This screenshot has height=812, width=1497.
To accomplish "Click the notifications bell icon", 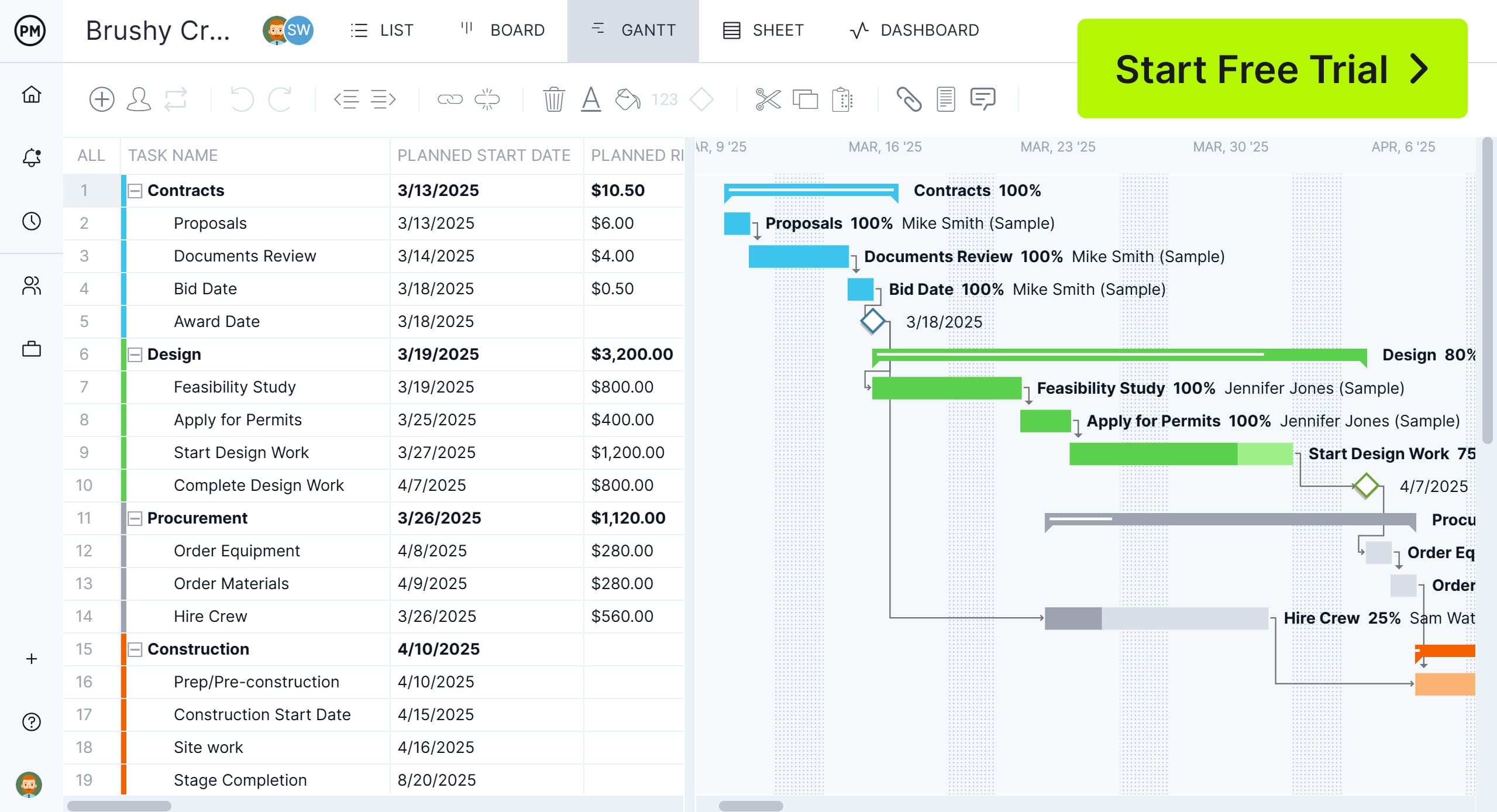I will coord(30,157).
